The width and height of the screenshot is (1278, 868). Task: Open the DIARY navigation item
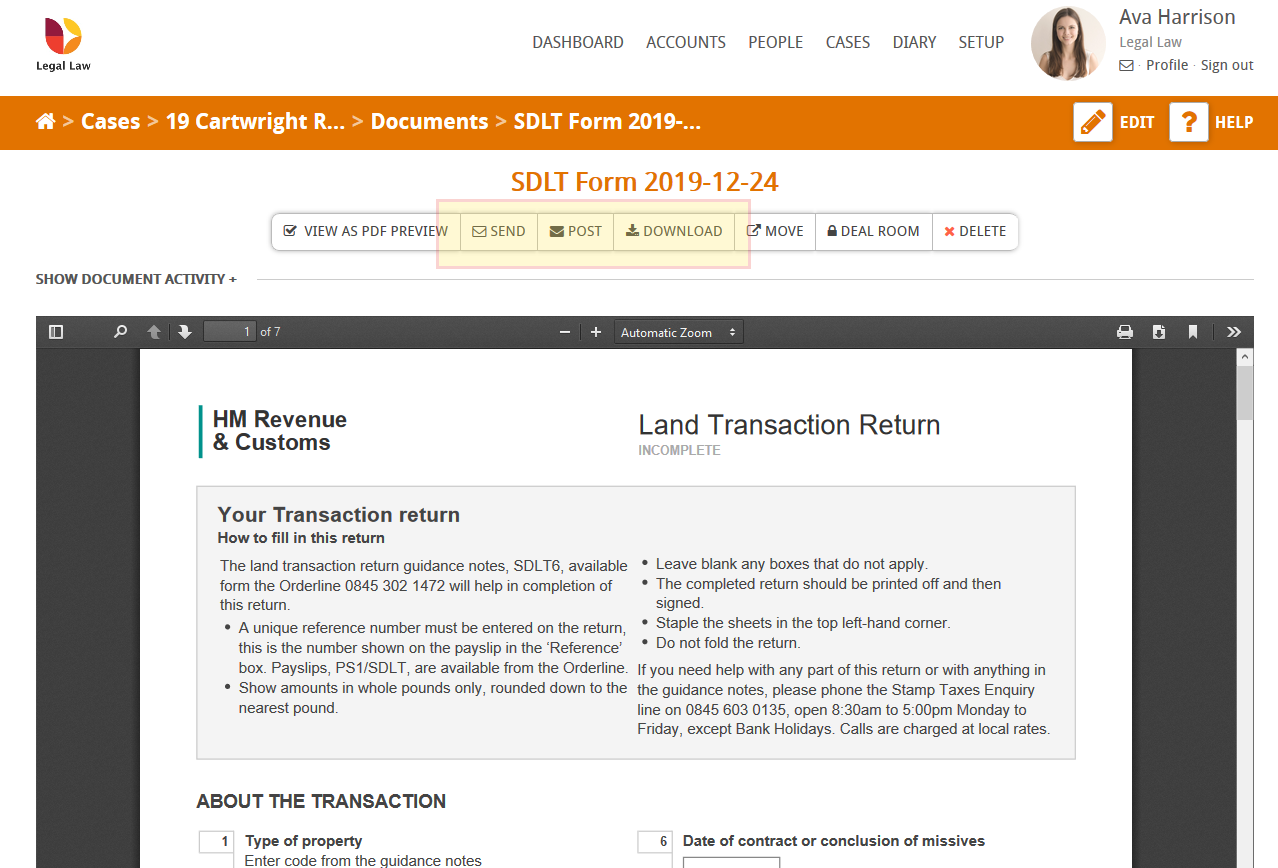(913, 42)
